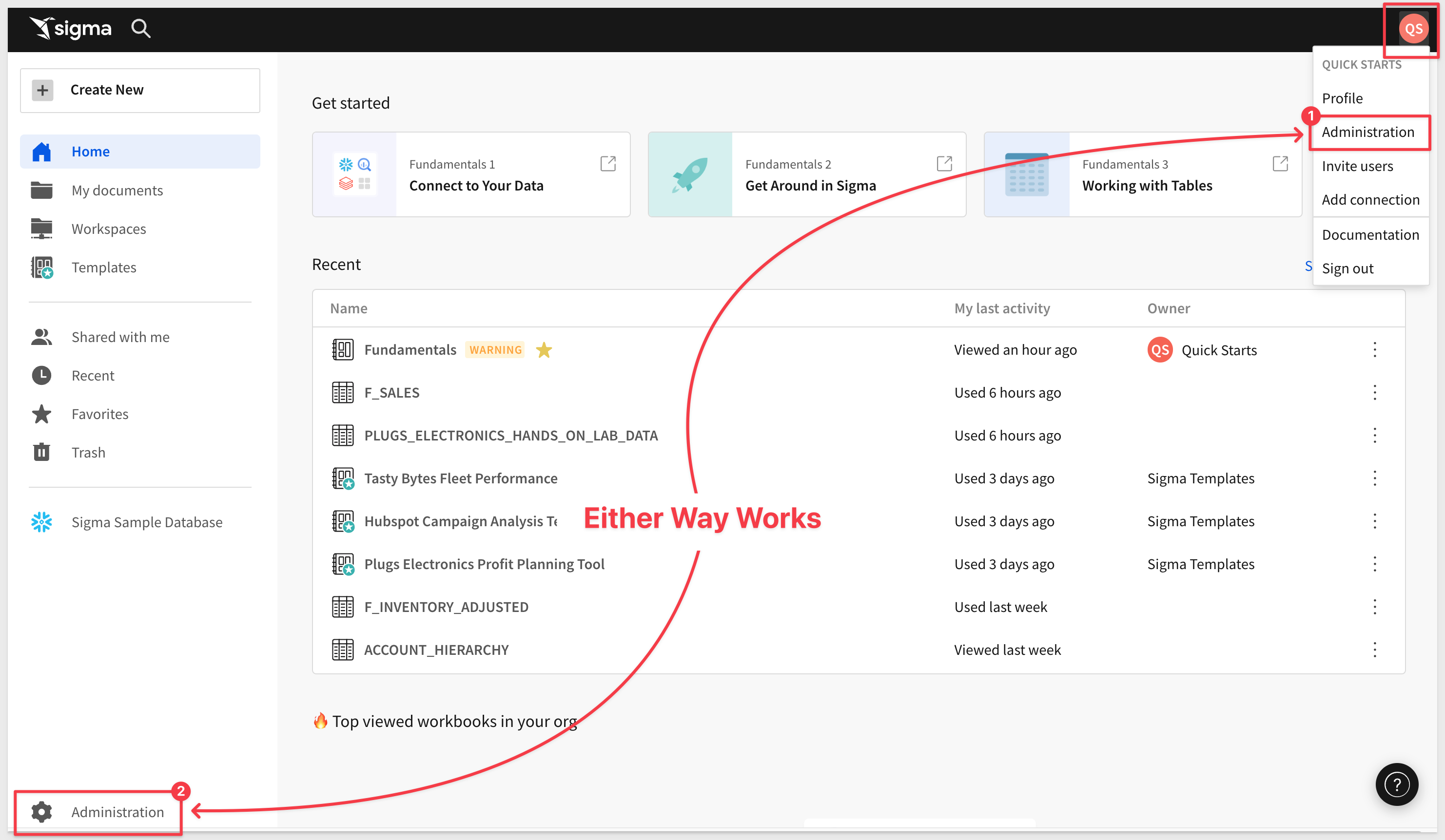
Task: Open the Fundamentals workbook row
Action: [x=859, y=349]
